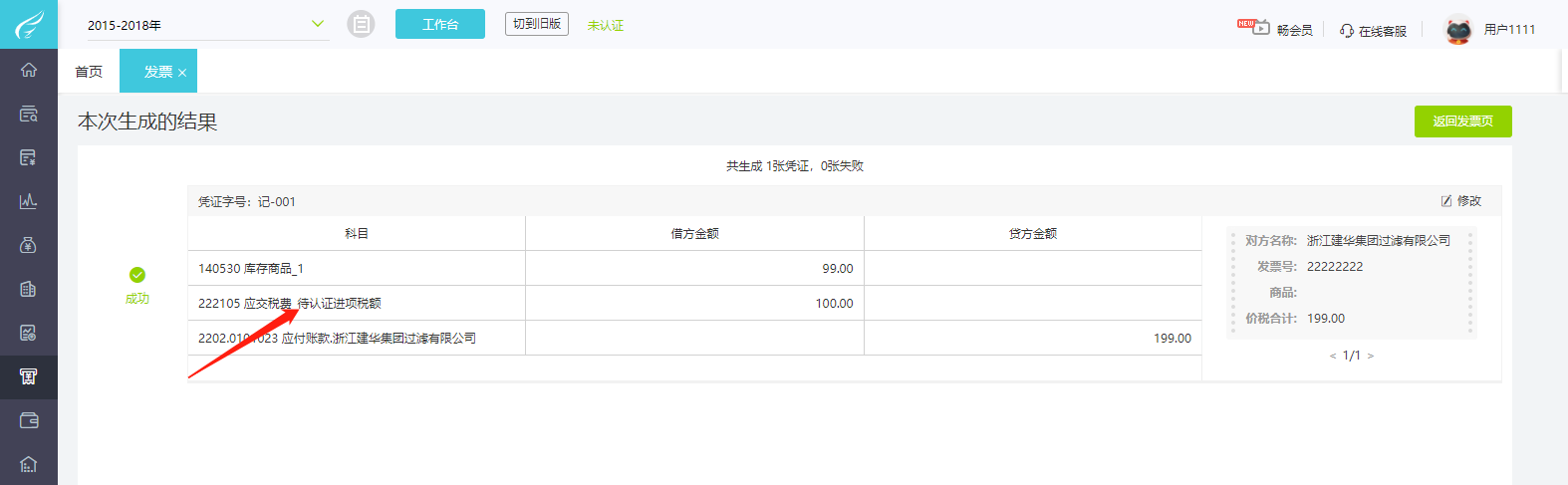The width and height of the screenshot is (1568, 485).
Task: Click the 199.00 credit amount
Action: (1173, 339)
